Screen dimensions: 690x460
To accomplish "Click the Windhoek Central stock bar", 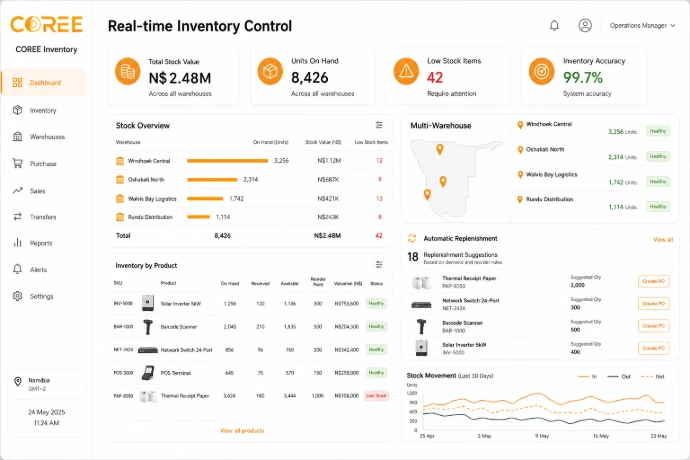I will pos(228,161).
